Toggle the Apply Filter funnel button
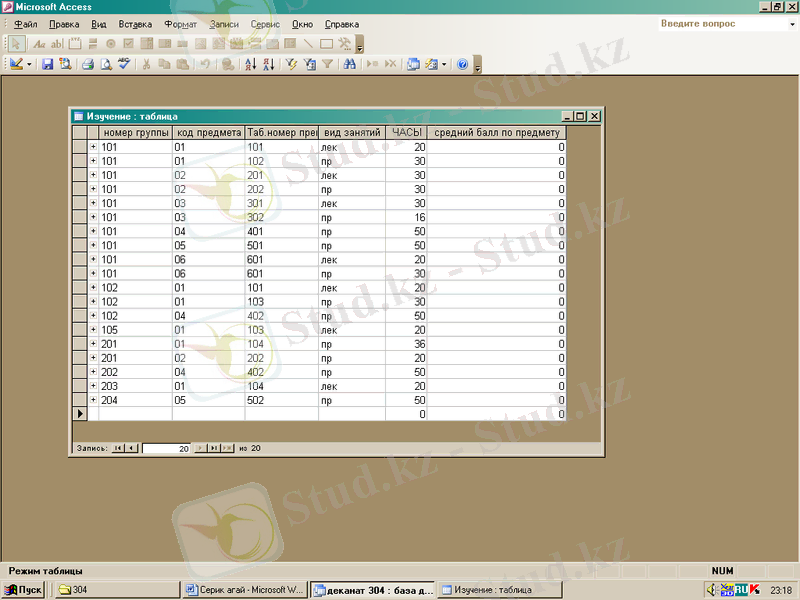The height and width of the screenshot is (600, 800). click(326, 64)
